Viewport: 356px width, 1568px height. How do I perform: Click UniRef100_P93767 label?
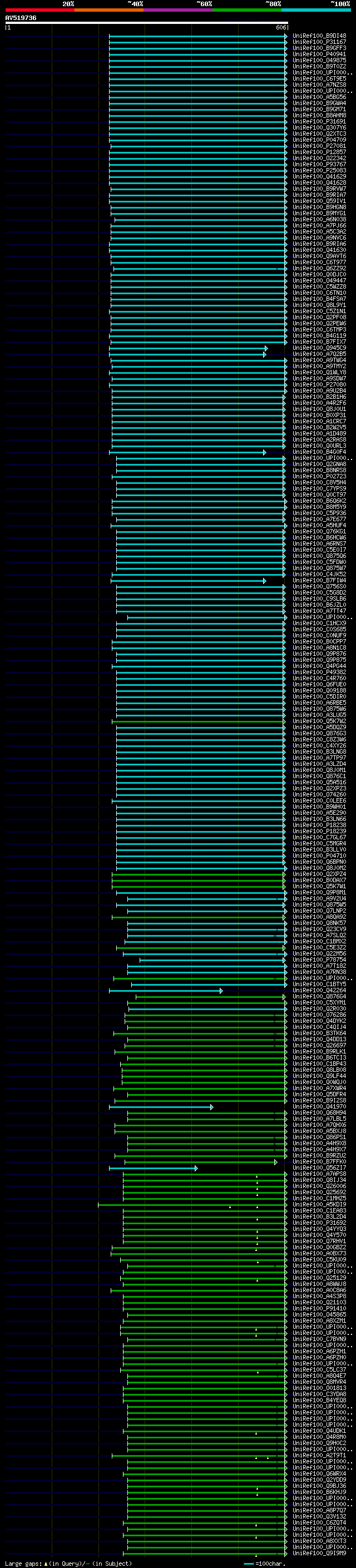(x=319, y=164)
